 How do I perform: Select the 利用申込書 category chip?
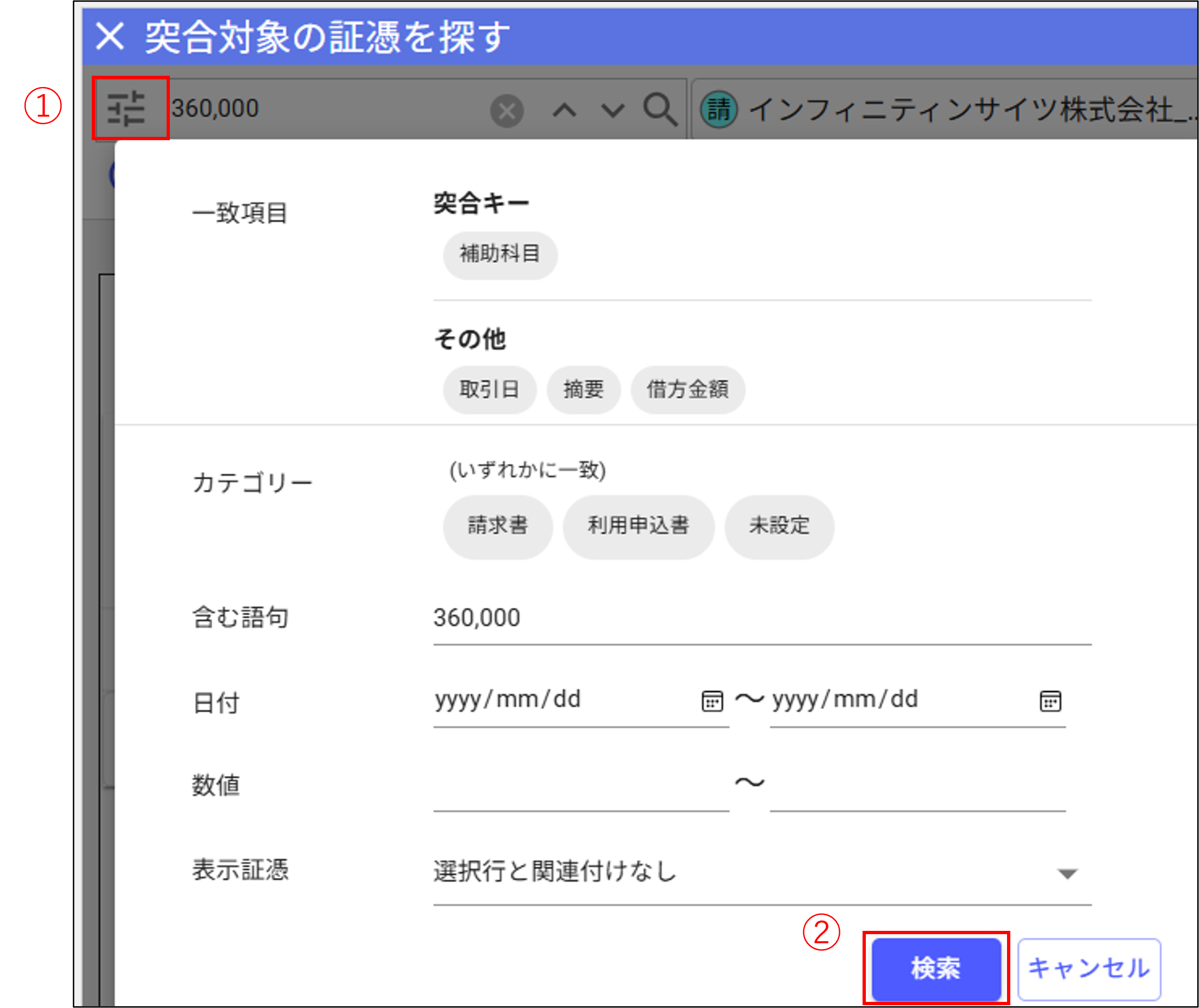point(638,526)
